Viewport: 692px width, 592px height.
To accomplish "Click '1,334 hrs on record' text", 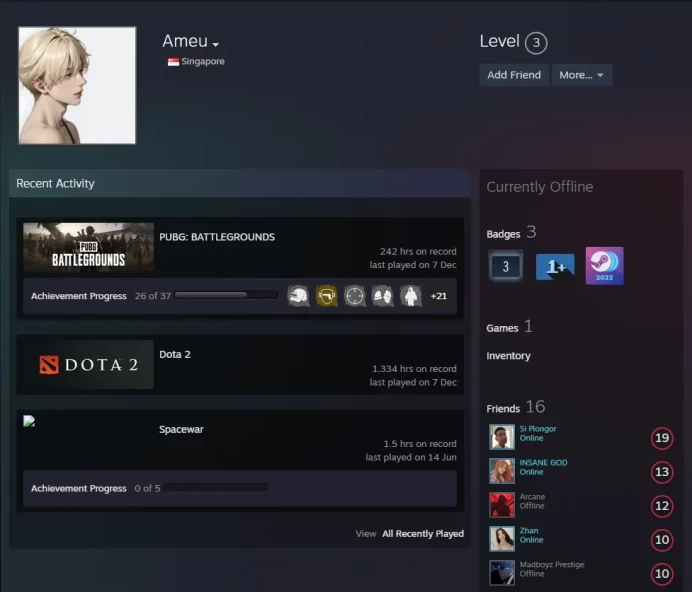I will 414,369.
